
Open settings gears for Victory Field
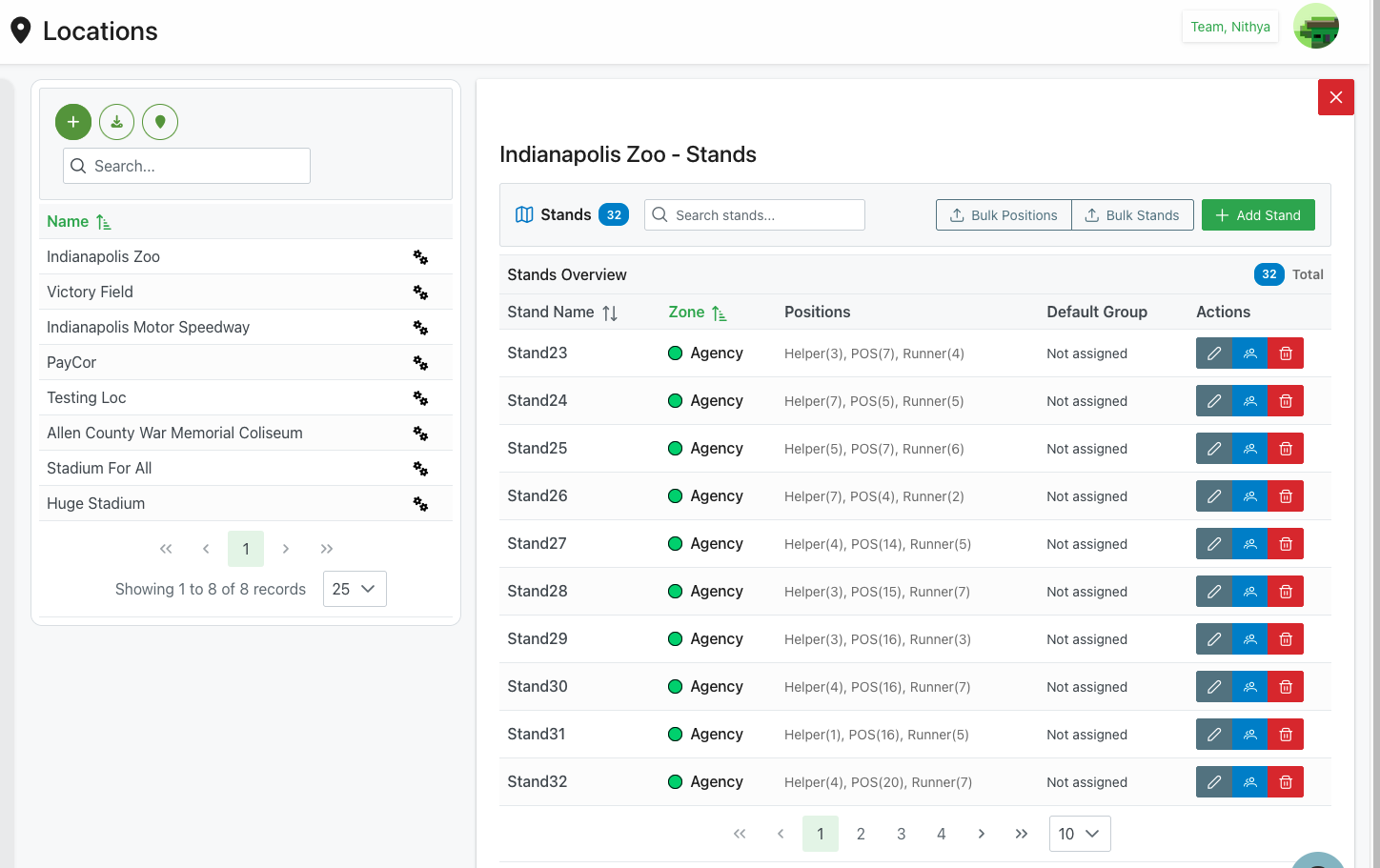[420, 293]
